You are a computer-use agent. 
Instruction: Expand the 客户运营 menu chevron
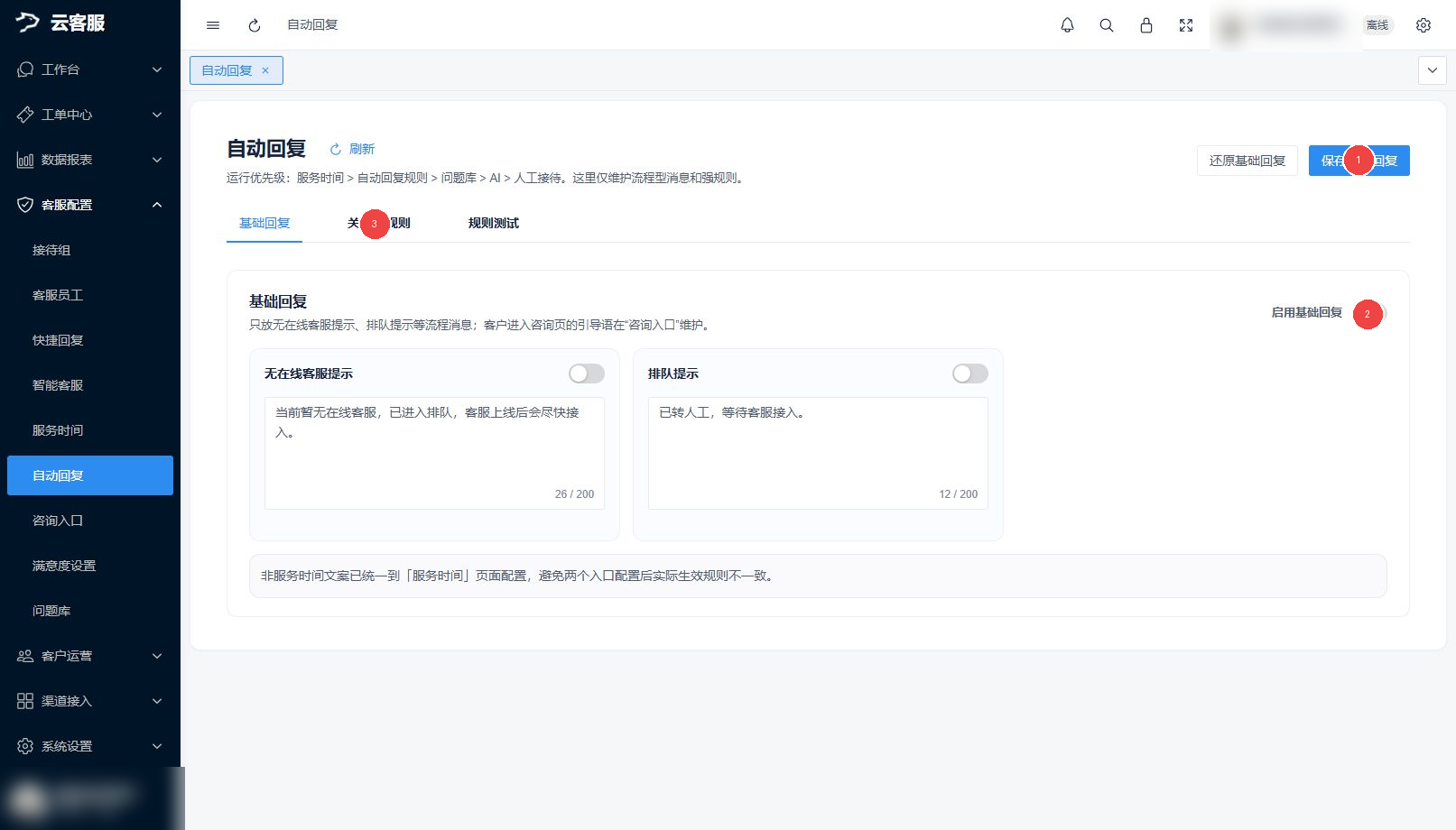click(x=157, y=656)
